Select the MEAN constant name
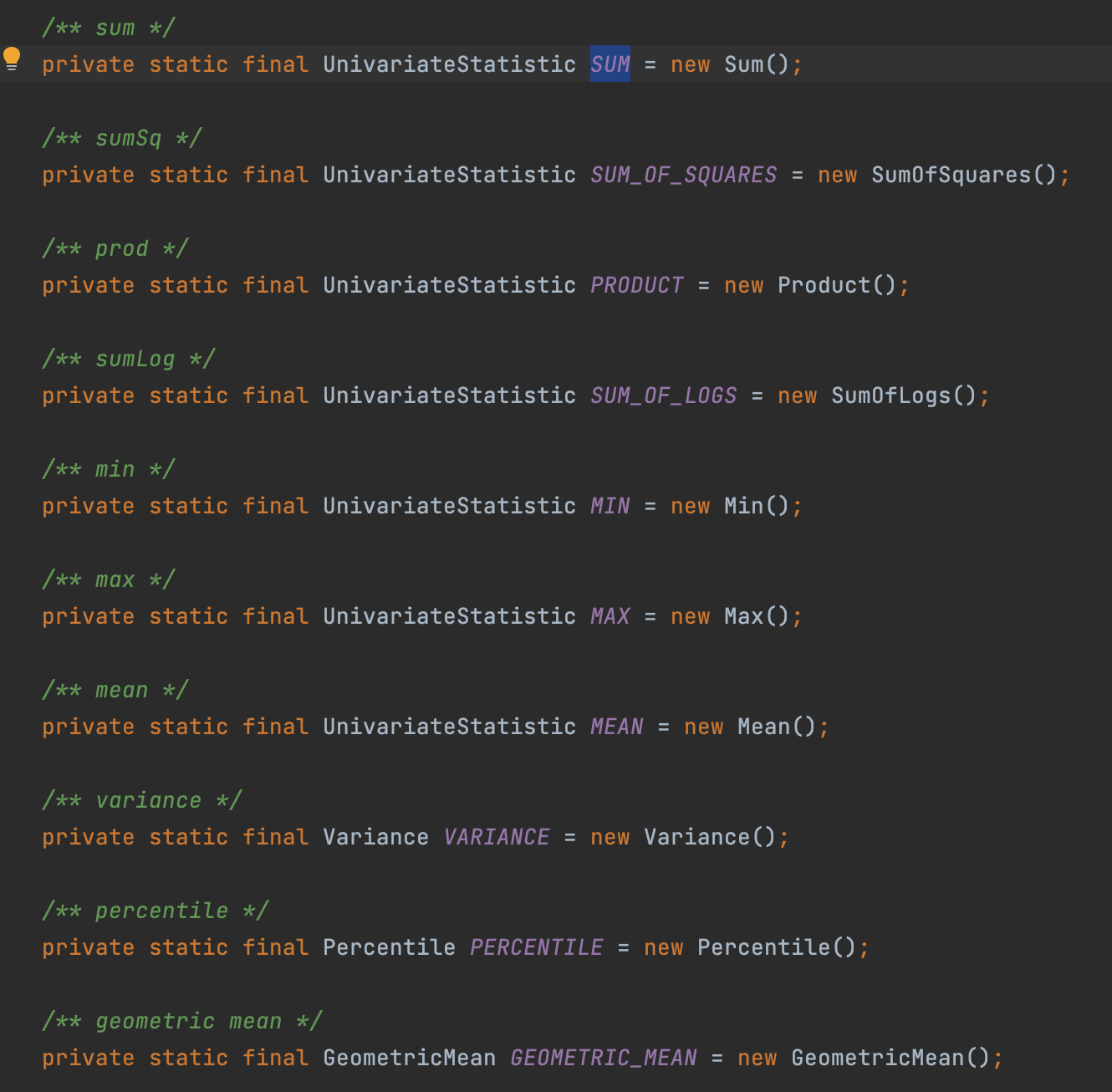This screenshot has height=1092, width=1112. point(616,727)
